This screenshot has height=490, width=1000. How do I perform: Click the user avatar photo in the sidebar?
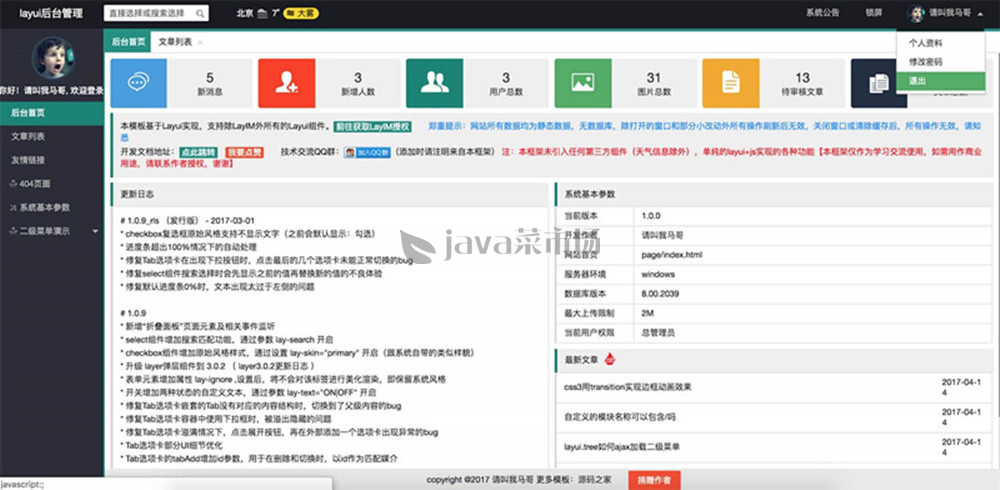(51, 58)
